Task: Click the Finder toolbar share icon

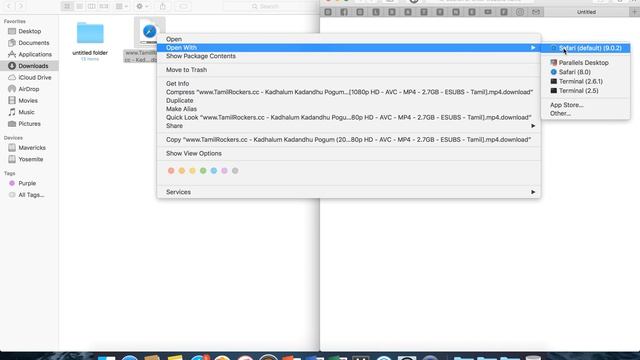Action: pos(163,6)
